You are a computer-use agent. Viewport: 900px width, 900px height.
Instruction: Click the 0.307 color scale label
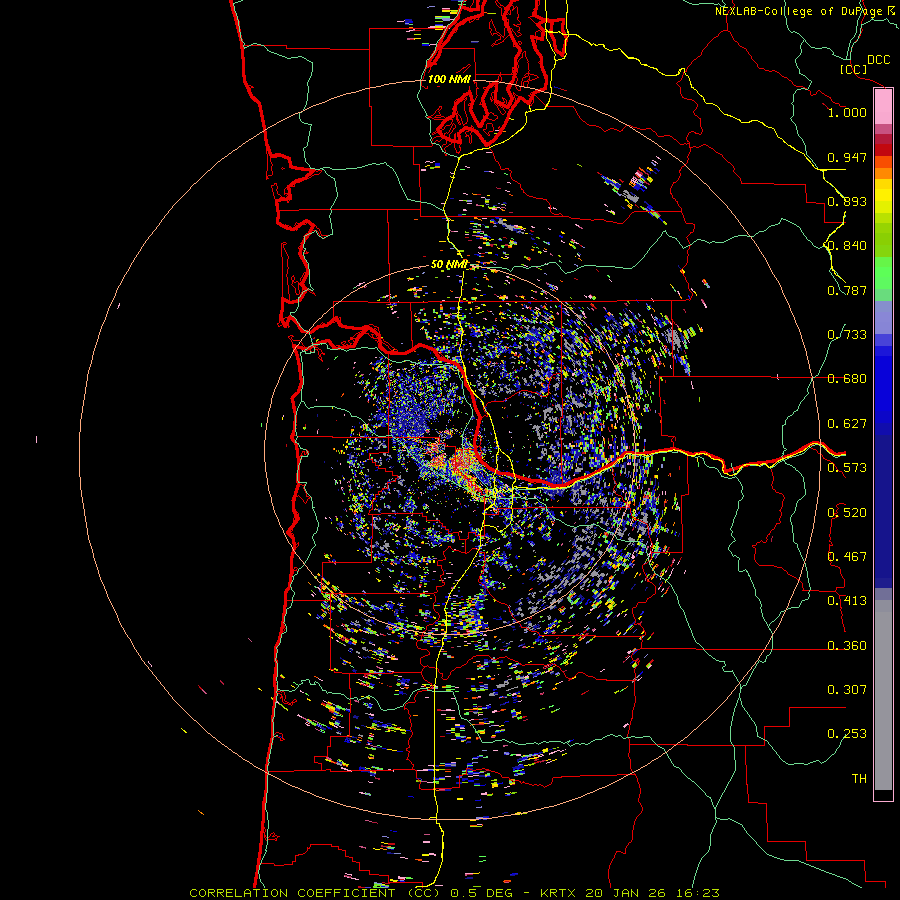847,690
